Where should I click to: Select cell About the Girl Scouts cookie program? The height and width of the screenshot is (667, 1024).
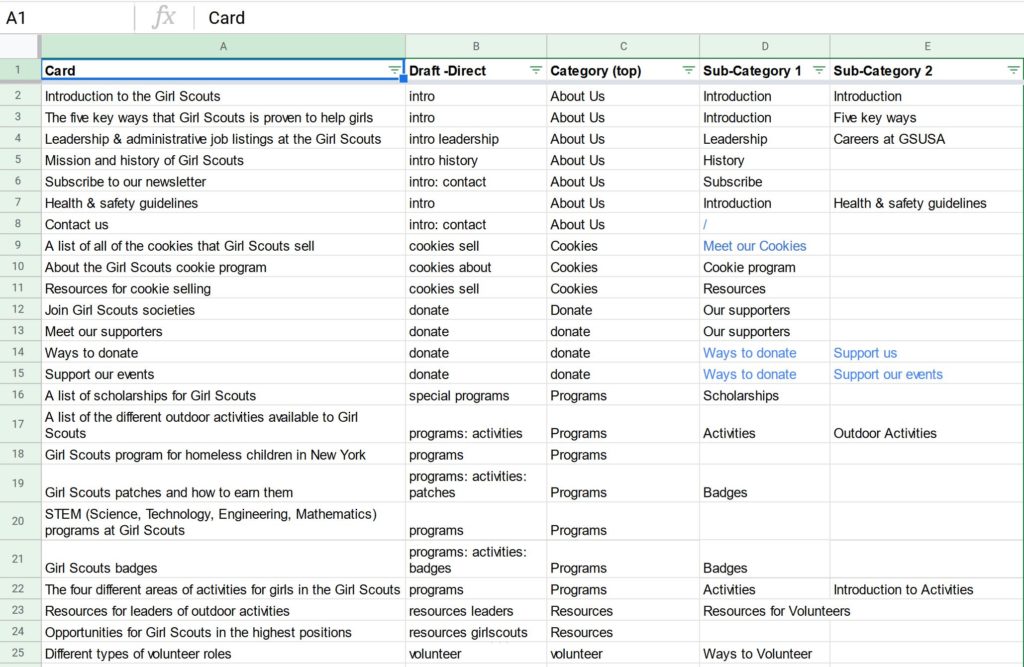(x=223, y=268)
